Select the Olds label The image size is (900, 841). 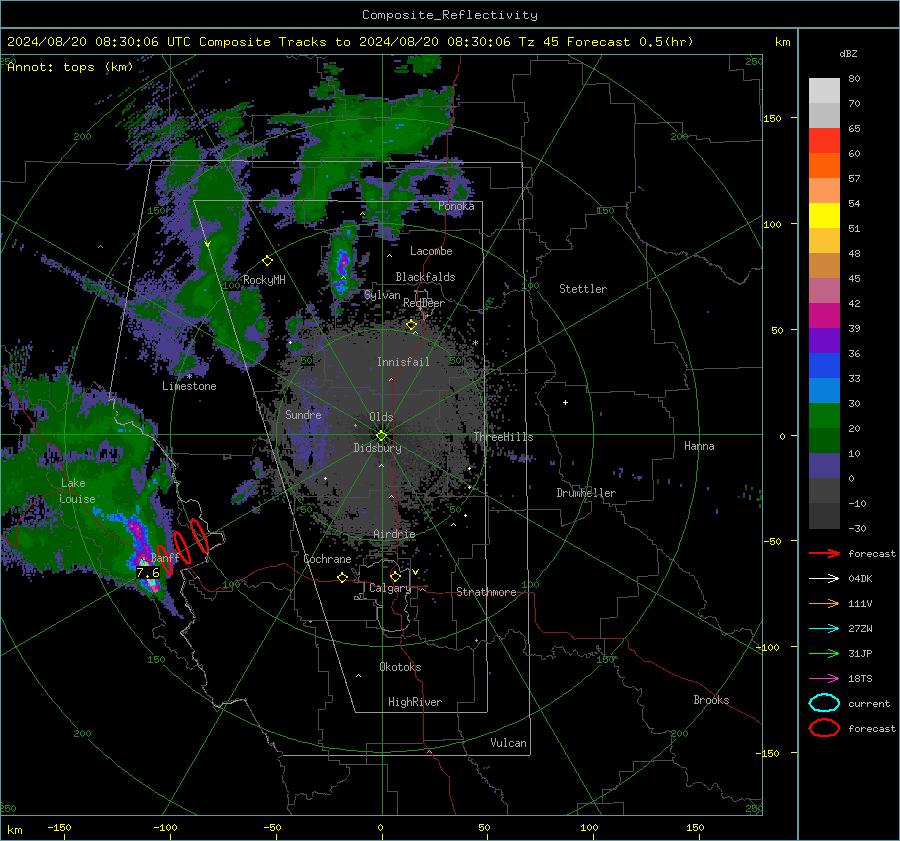pos(381,417)
